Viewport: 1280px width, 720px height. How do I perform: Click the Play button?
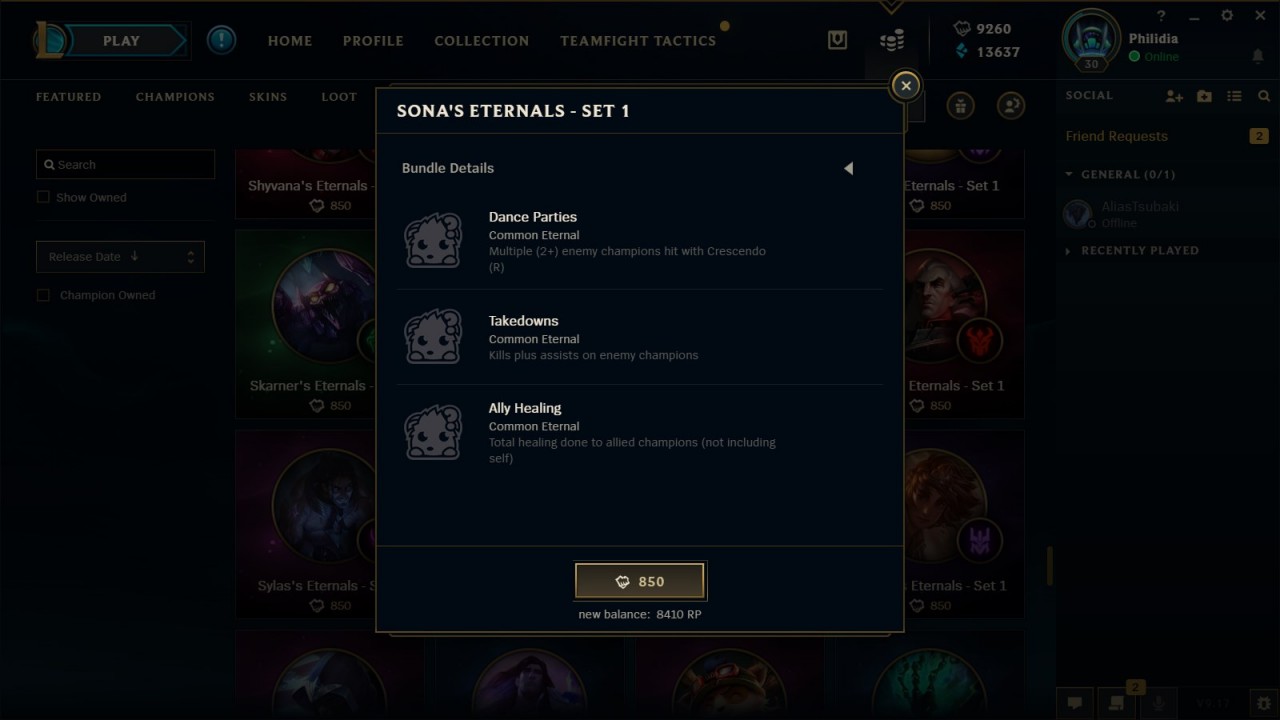click(120, 41)
